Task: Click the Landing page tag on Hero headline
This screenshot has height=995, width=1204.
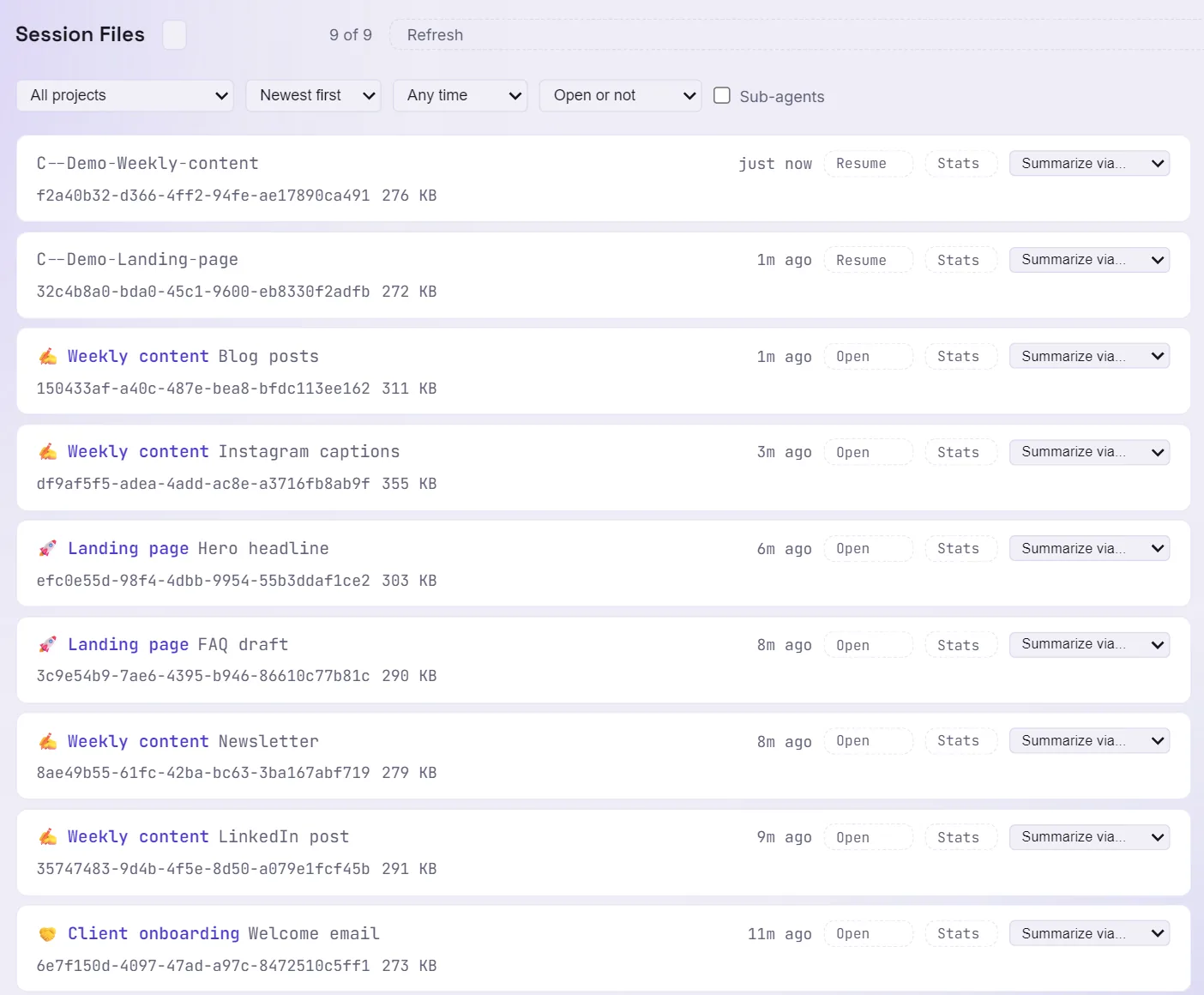Action: click(x=128, y=548)
